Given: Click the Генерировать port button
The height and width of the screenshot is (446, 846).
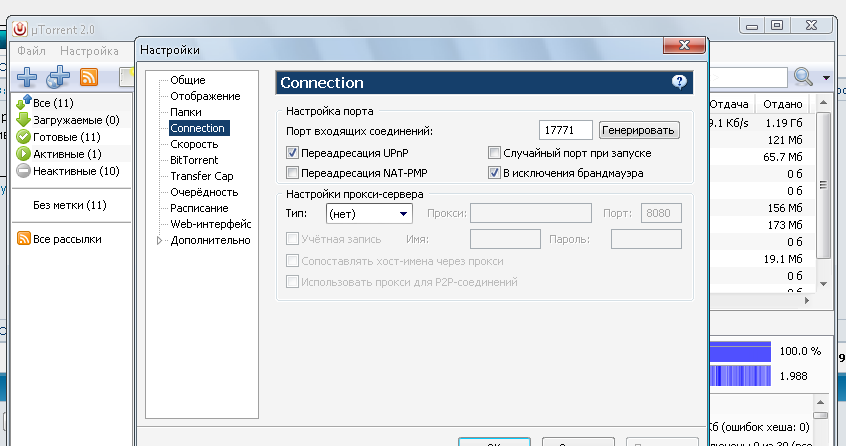Looking at the screenshot, I should (x=639, y=130).
